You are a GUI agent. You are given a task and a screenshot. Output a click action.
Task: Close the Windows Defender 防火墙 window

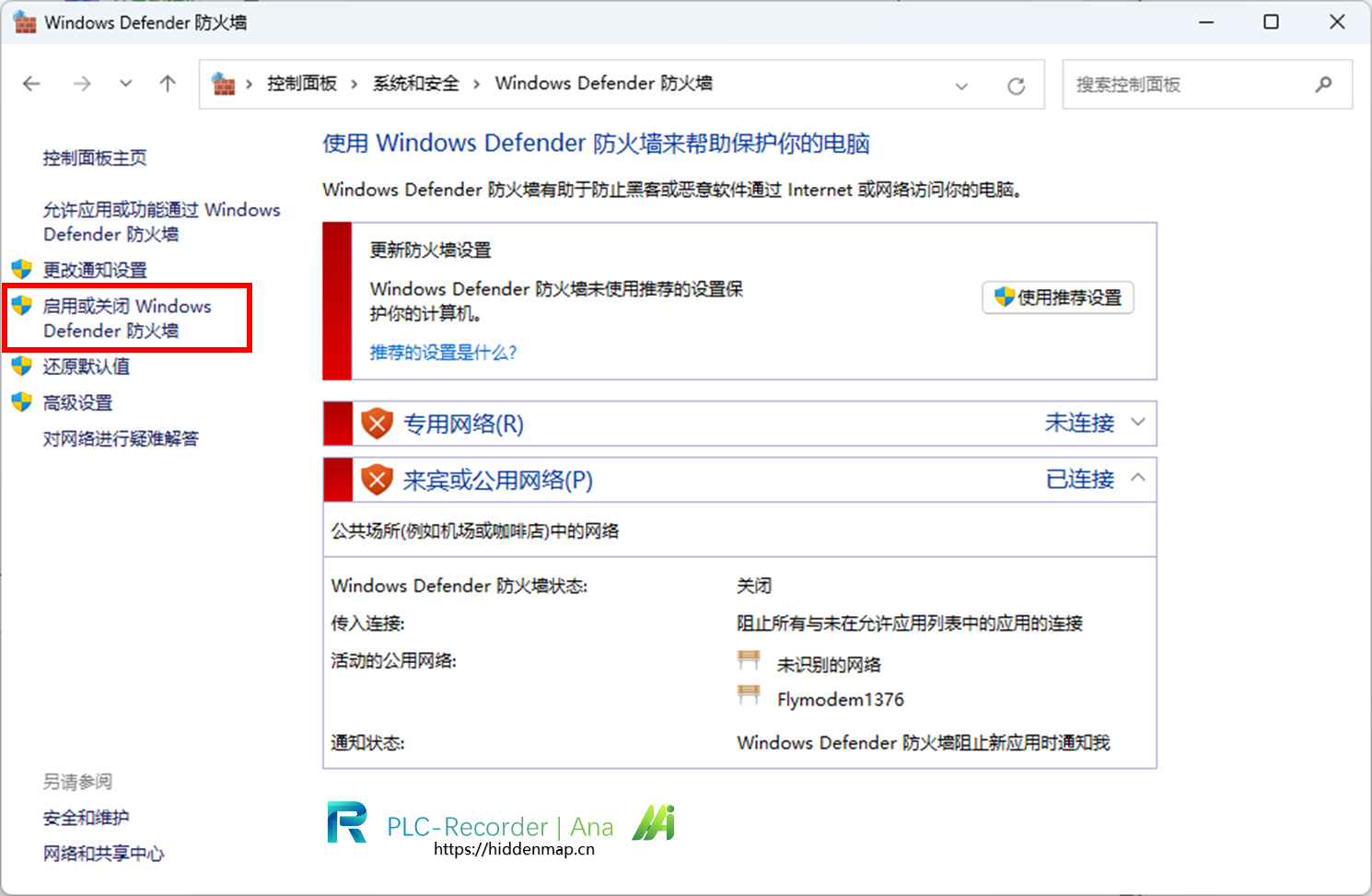click(1337, 22)
